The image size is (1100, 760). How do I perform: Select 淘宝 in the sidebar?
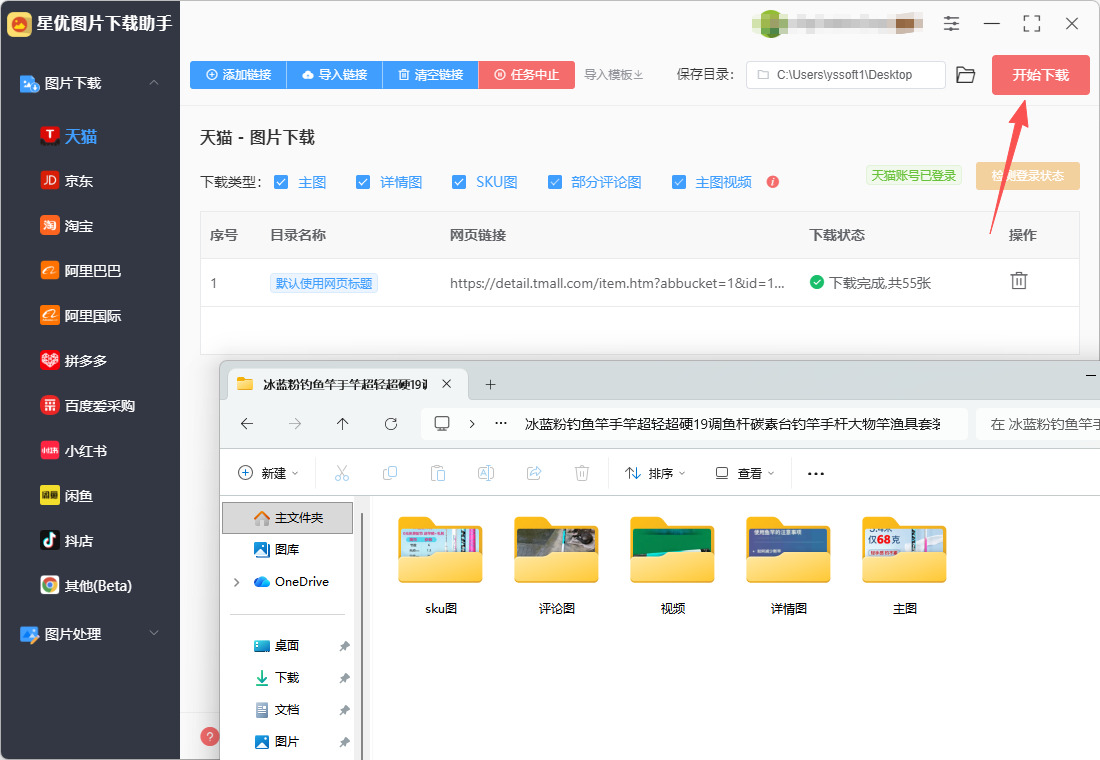[x=67, y=226]
